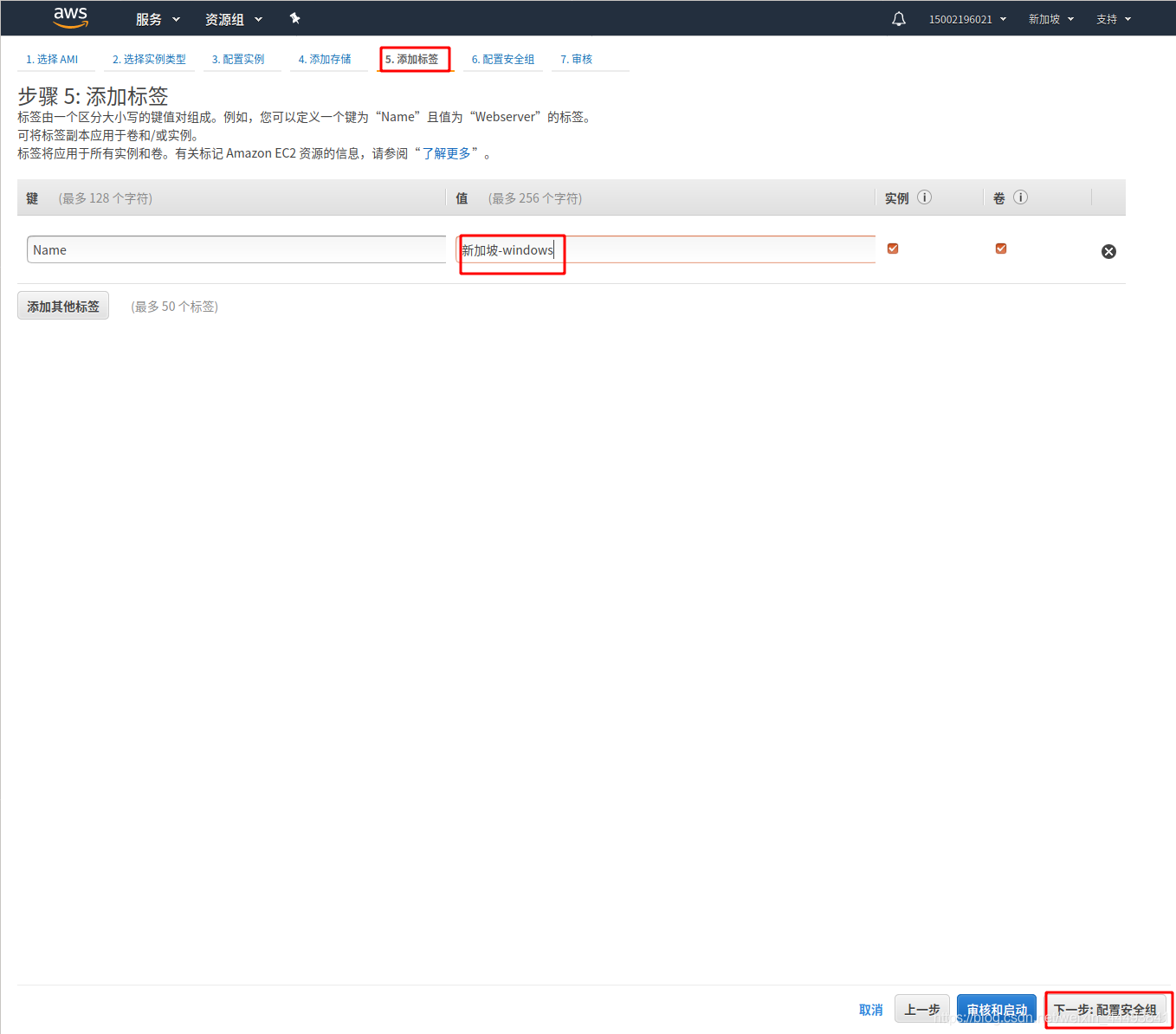Remove the Name tag row with X icon
This screenshot has width=1176, height=1034.
(x=1108, y=251)
